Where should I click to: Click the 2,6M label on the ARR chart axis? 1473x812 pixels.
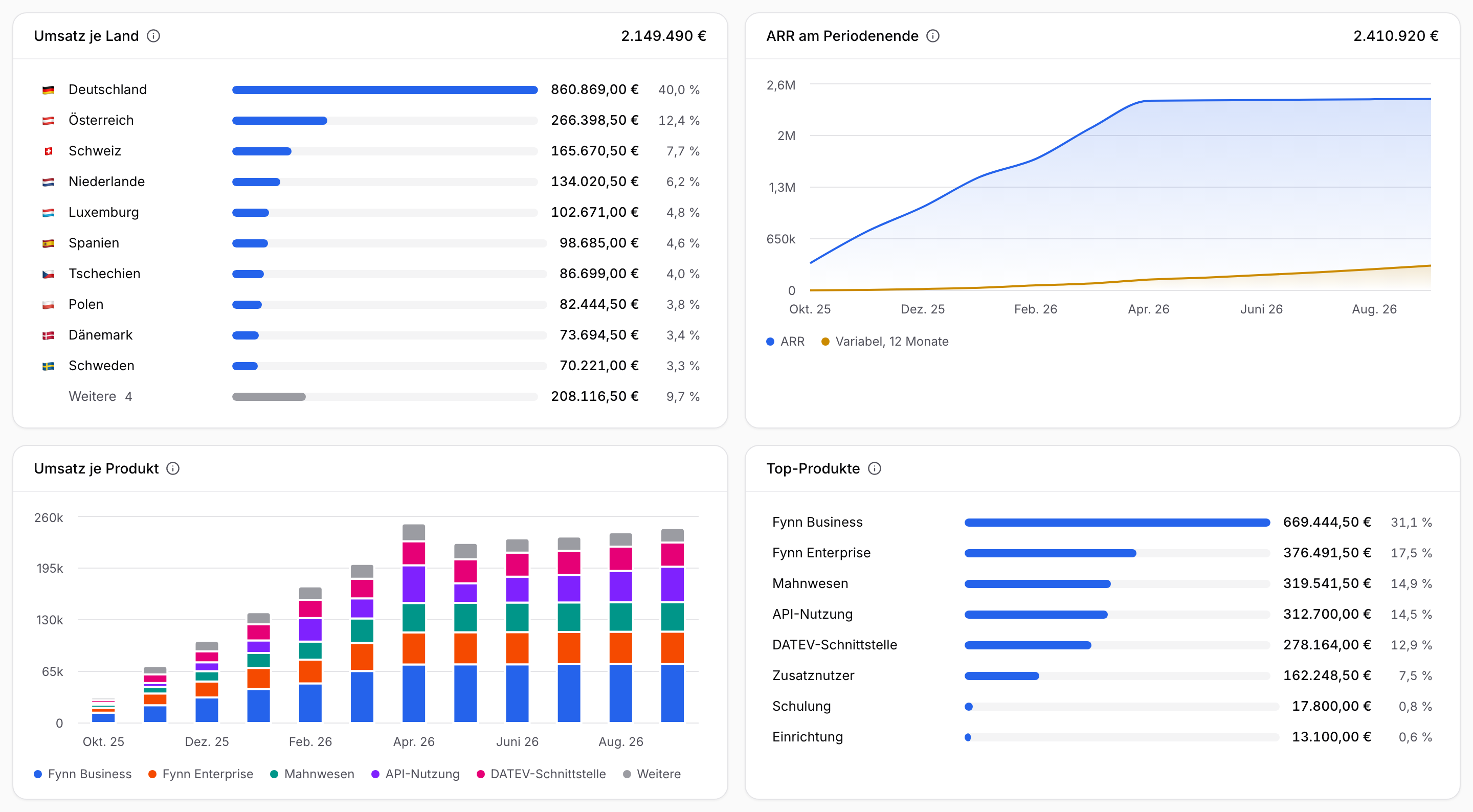[x=780, y=85]
